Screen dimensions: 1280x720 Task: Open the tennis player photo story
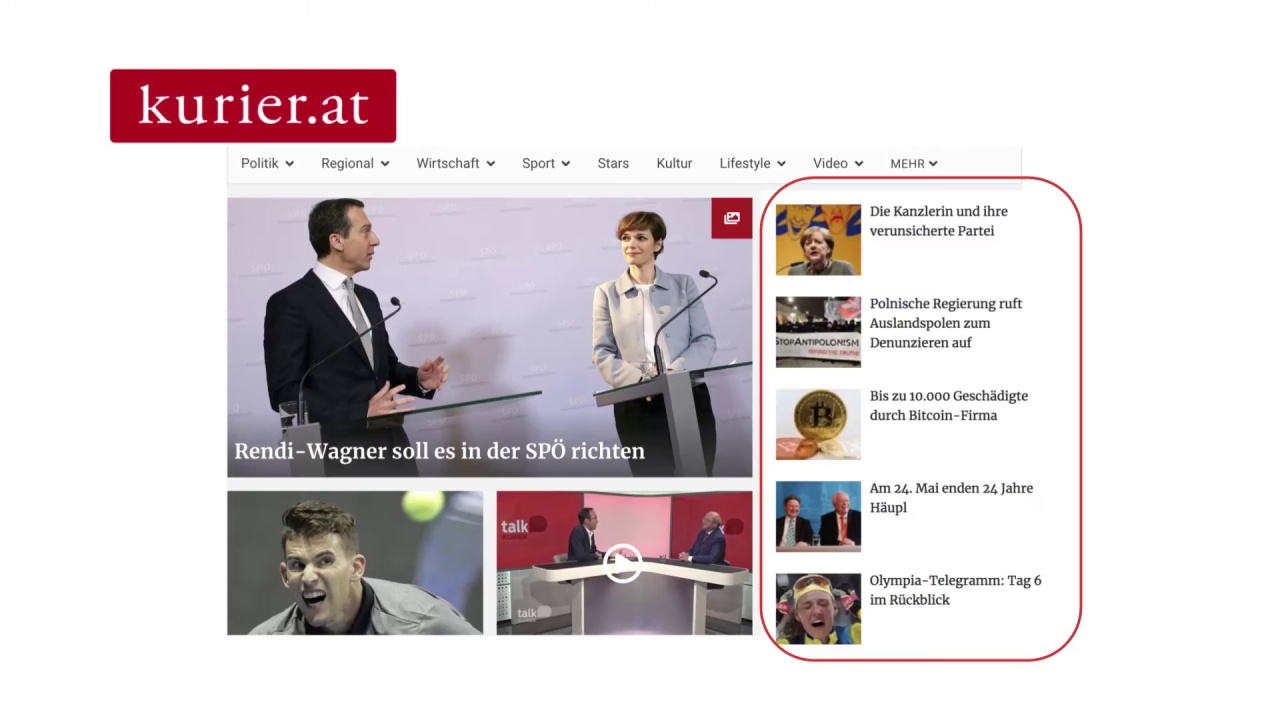tap(355, 563)
